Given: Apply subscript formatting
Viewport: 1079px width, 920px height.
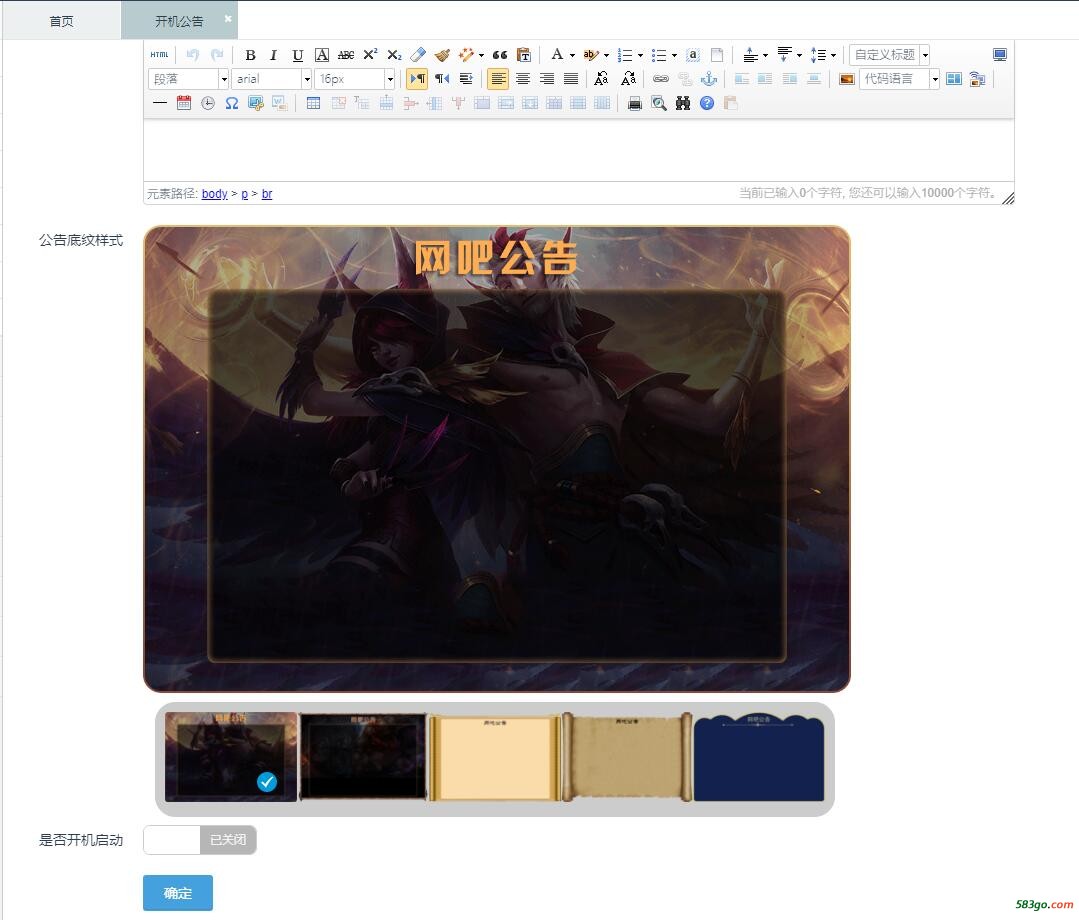Looking at the screenshot, I should 394,55.
